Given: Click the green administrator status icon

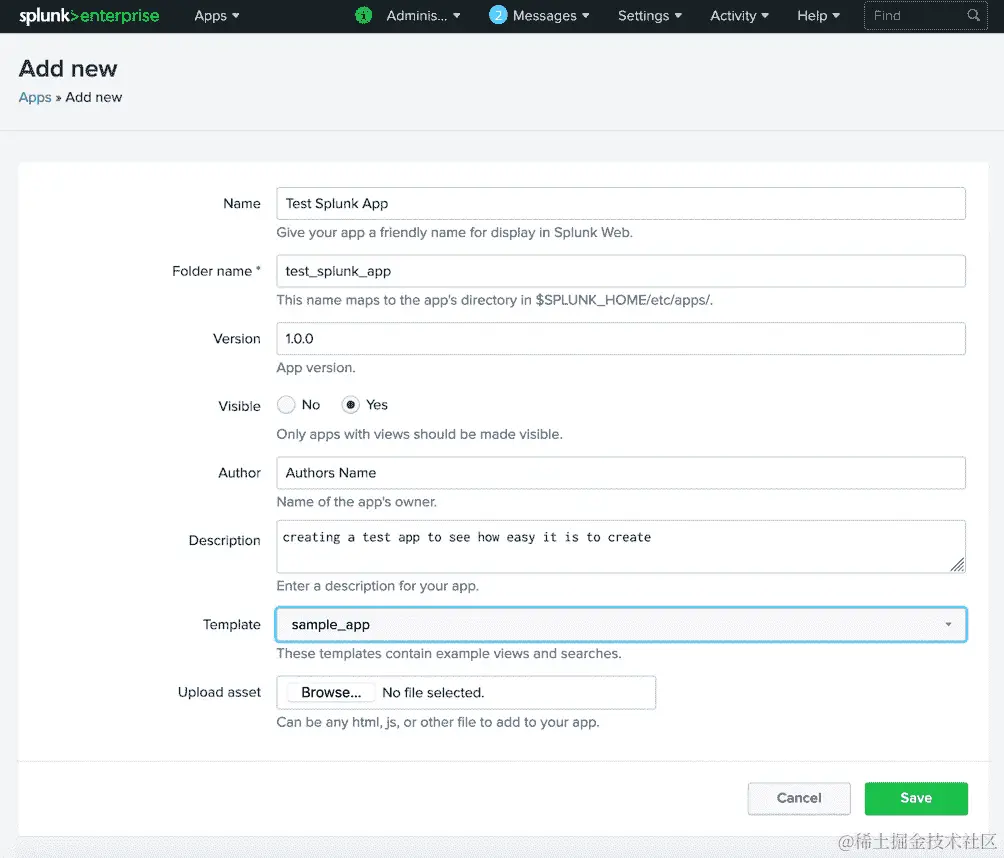Looking at the screenshot, I should 364,15.
